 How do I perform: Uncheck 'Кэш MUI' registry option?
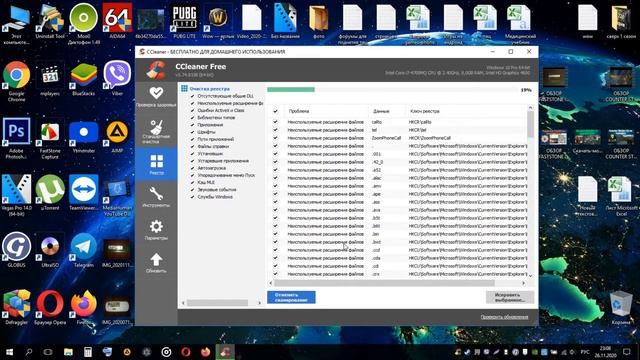tap(192, 182)
